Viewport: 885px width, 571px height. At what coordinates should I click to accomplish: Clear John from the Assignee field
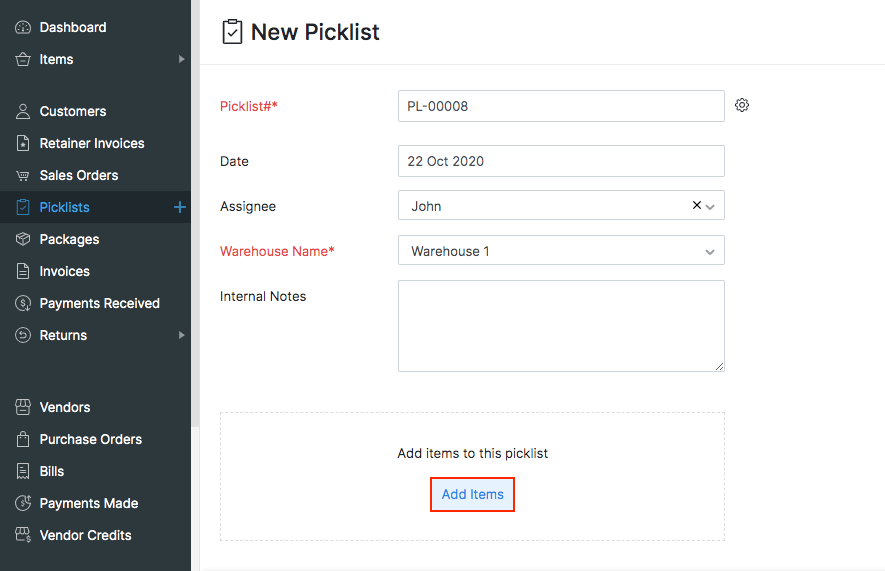click(697, 205)
